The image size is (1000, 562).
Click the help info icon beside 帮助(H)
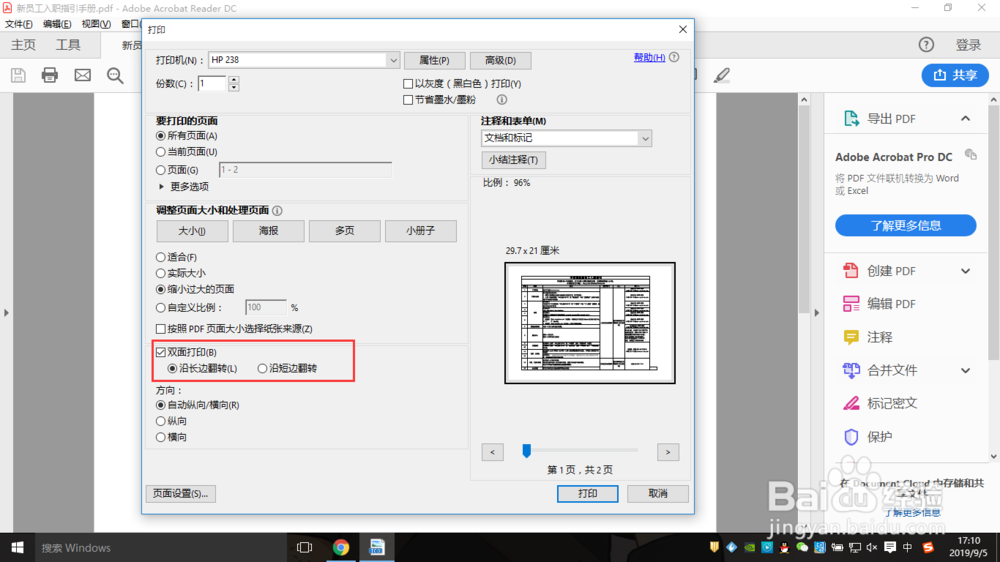coord(674,57)
